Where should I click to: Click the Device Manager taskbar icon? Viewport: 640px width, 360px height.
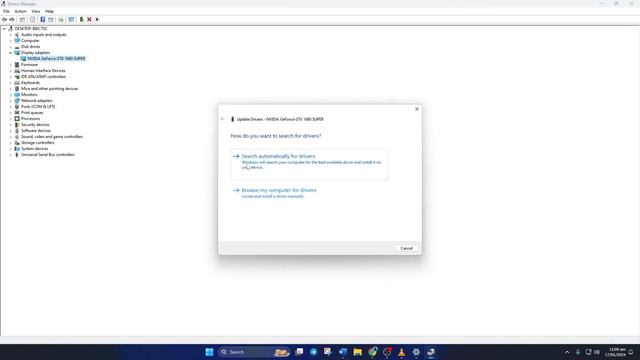[431, 352]
